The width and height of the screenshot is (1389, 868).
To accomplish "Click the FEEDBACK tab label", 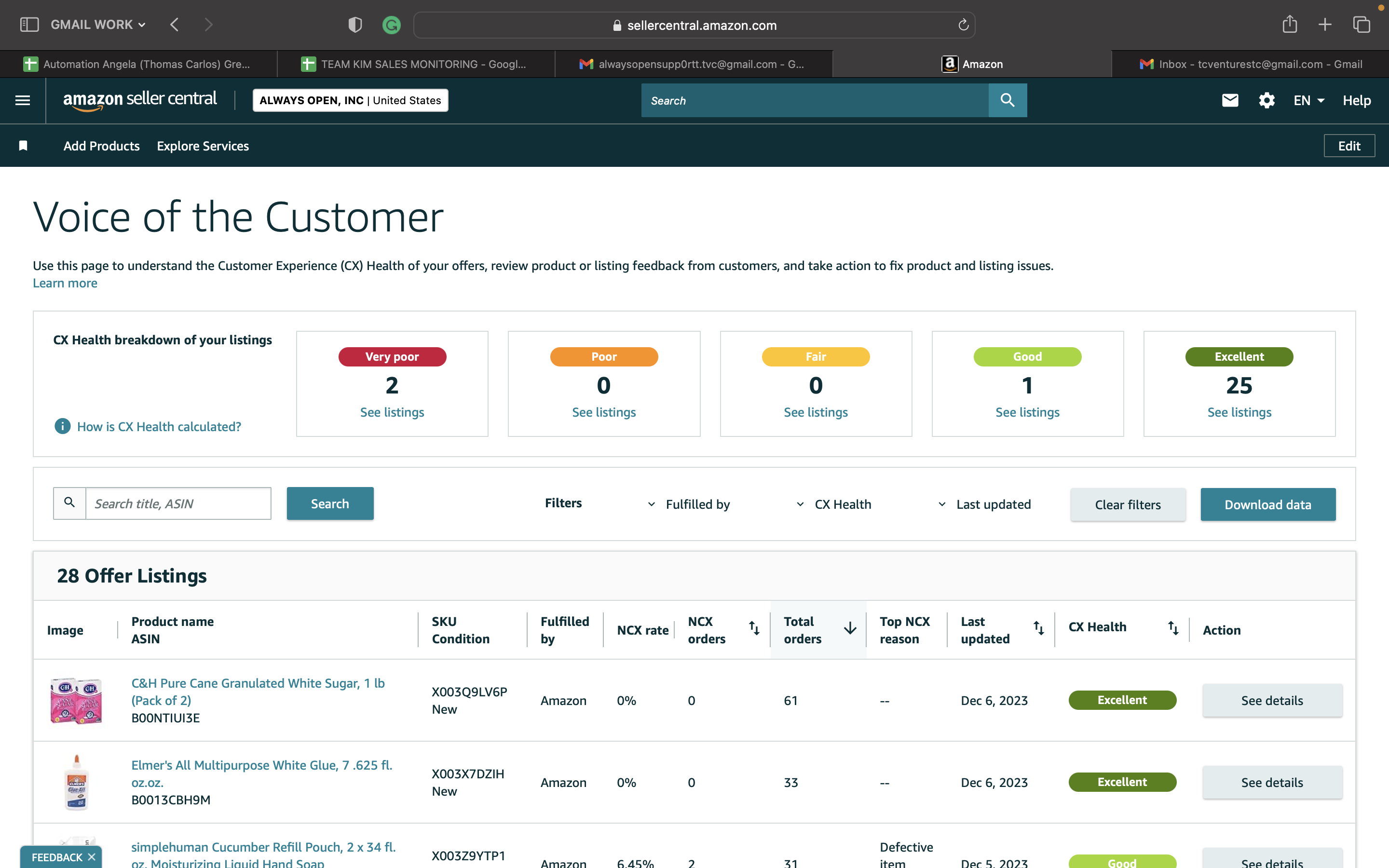I will 57,857.
